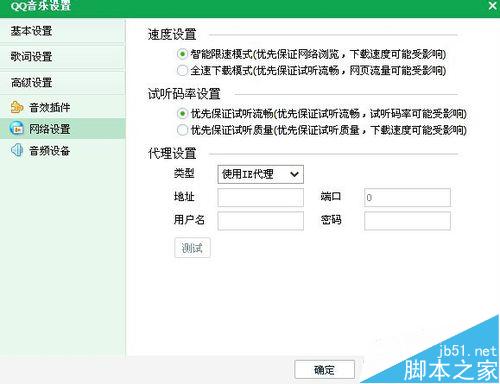Select 全速下载模式 radio button
500x384 pixels.
(182, 70)
